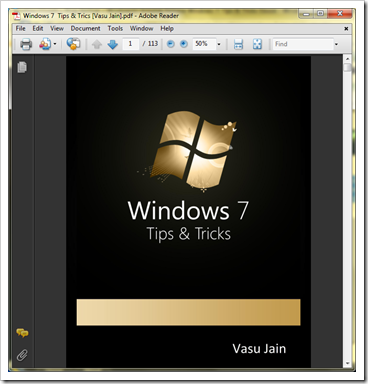Expand the zoom level dropdown arrow
This screenshot has height=384, width=368.
coord(219,44)
